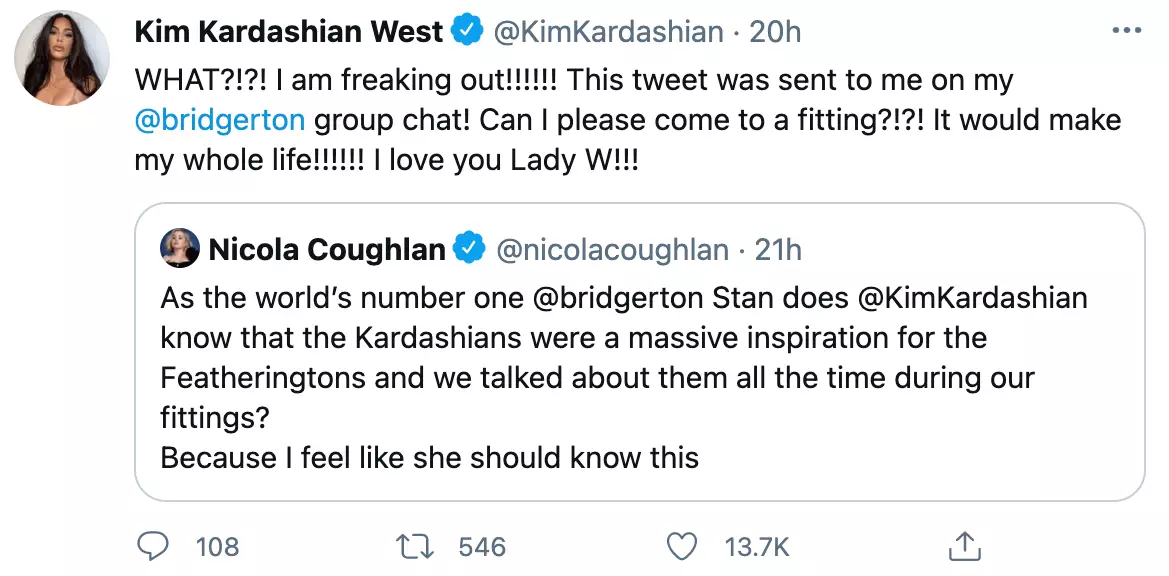Open the 20h timestamp link
The height and width of the screenshot is (576, 1169).
click(776, 32)
